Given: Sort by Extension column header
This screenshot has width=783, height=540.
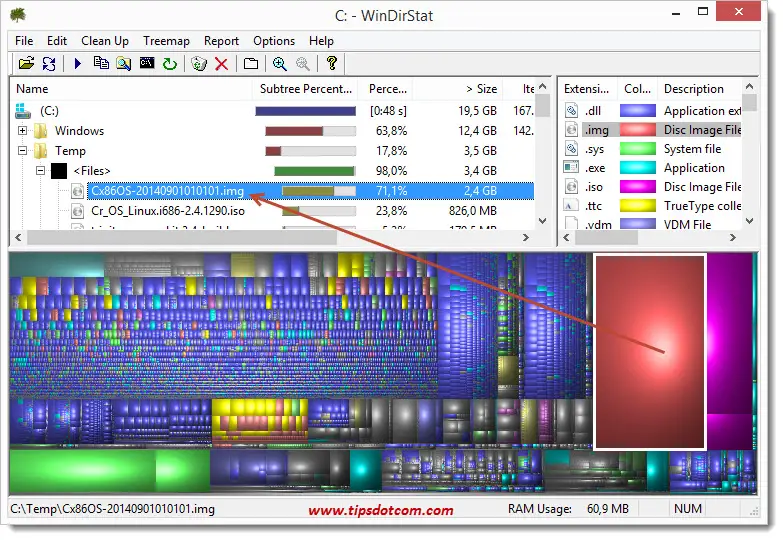Looking at the screenshot, I should [x=588, y=89].
